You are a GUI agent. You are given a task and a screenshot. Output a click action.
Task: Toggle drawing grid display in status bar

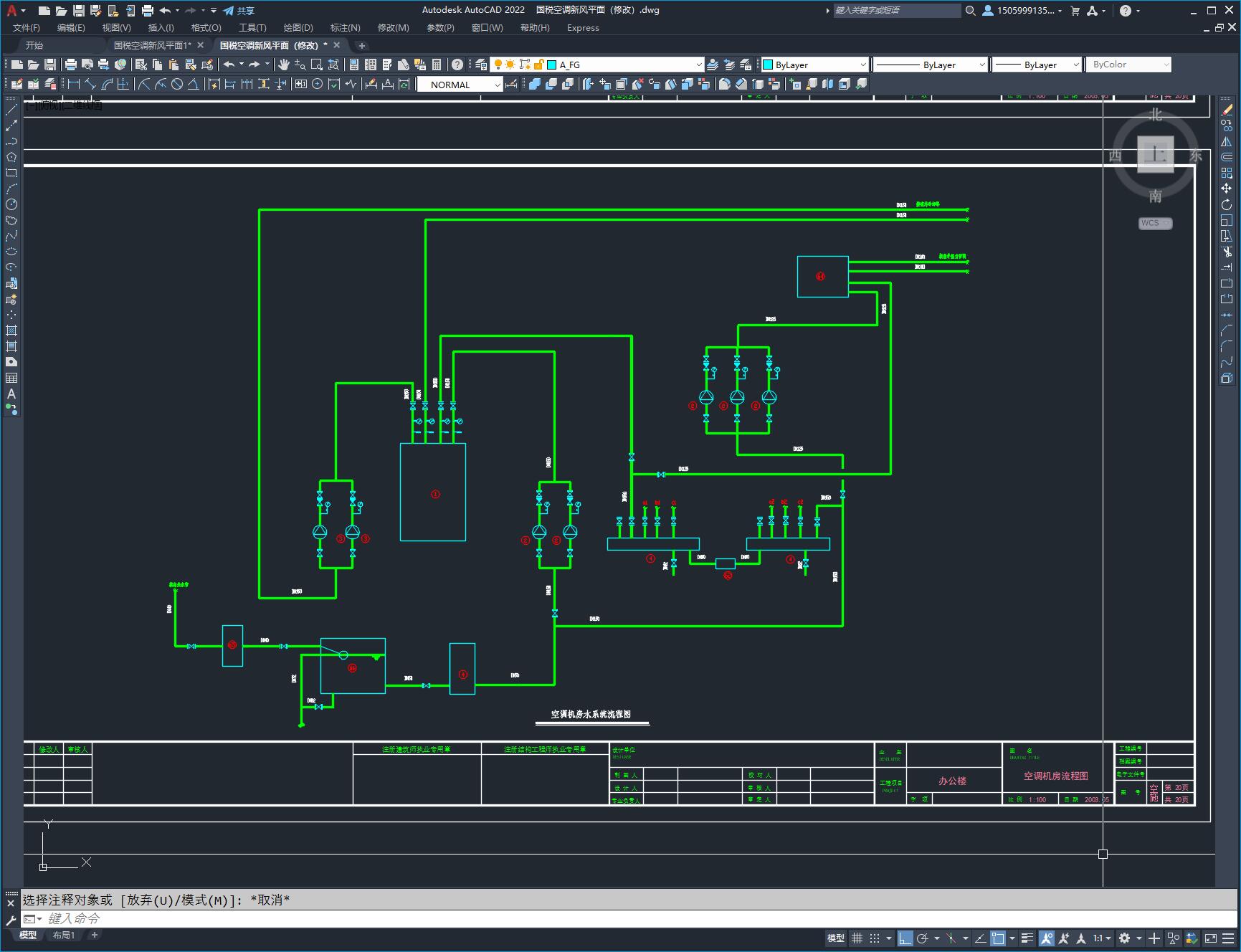click(857, 938)
